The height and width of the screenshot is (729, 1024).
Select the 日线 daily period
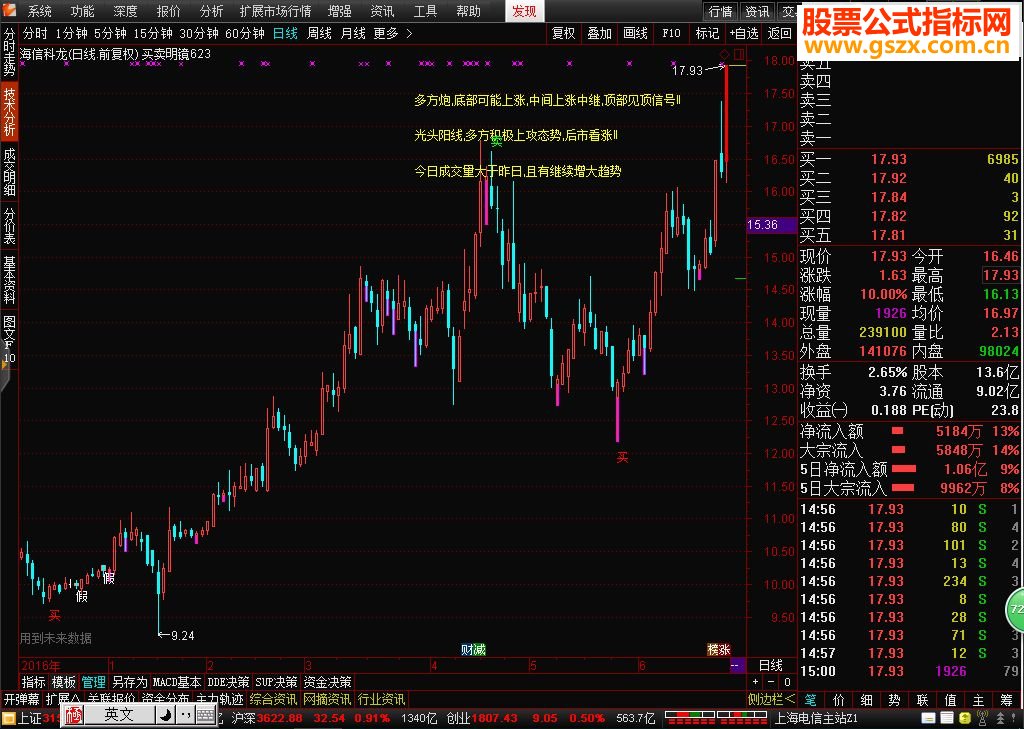(x=285, y=33)
